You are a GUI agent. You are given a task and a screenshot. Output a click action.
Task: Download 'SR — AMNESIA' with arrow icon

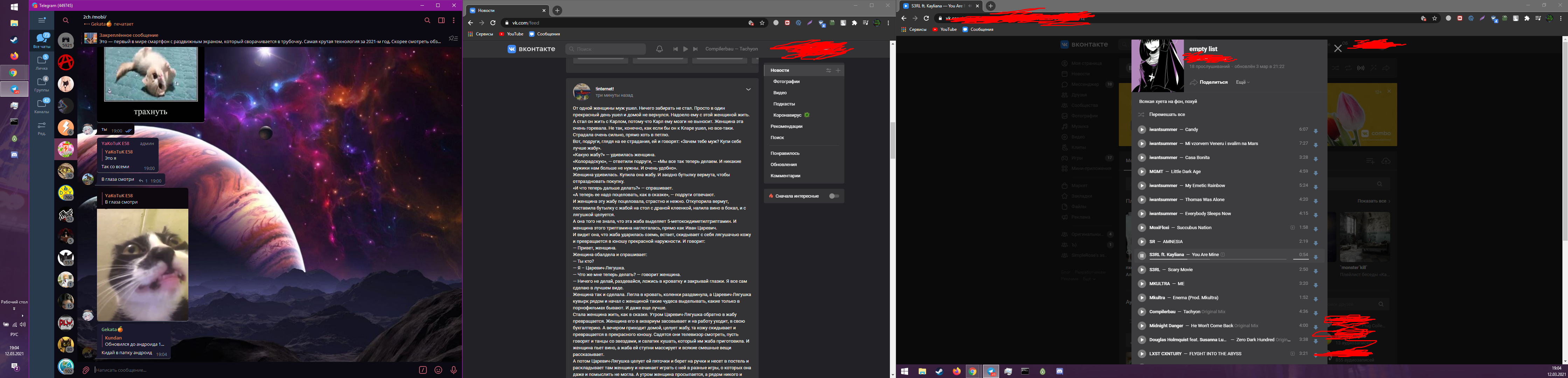[x=1315, y=243]
